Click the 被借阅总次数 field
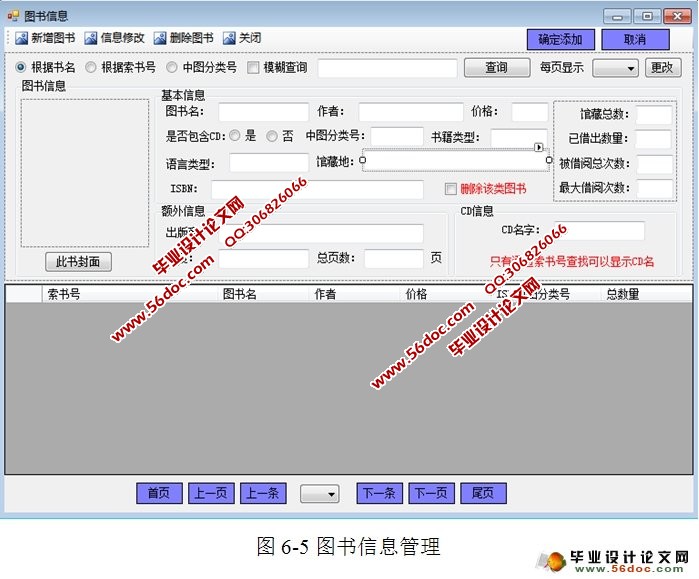The width and height of the screenshot is (699, 579). click(x=655, y=164)
